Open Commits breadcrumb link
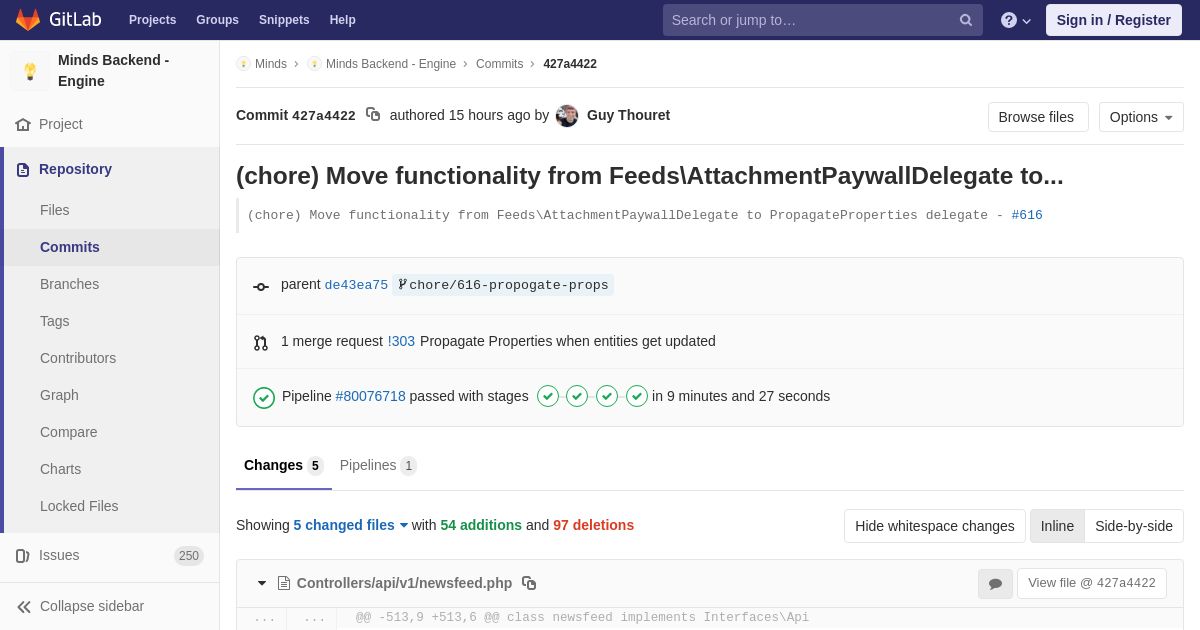 499,64
